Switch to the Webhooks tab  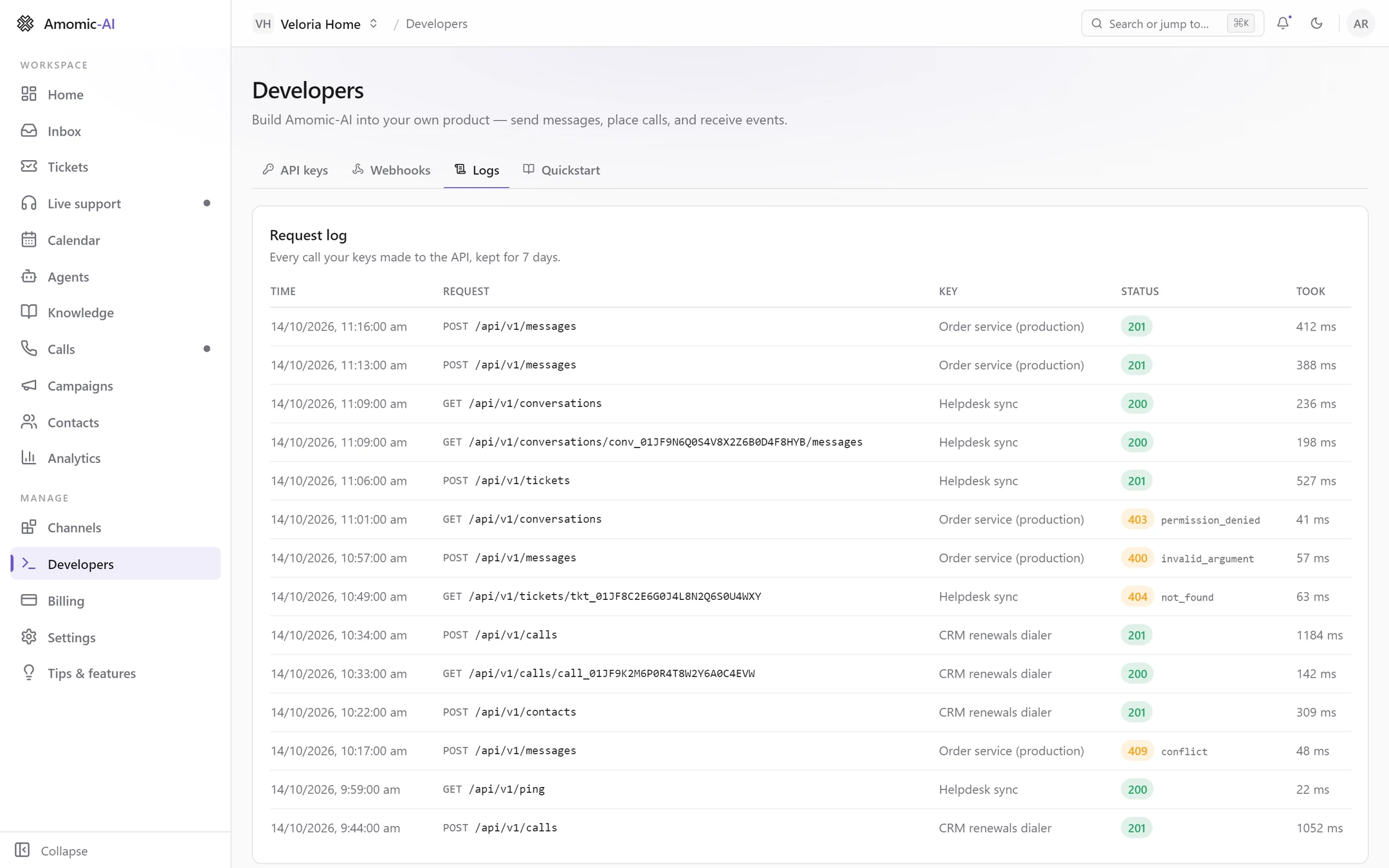pos(391,170)
